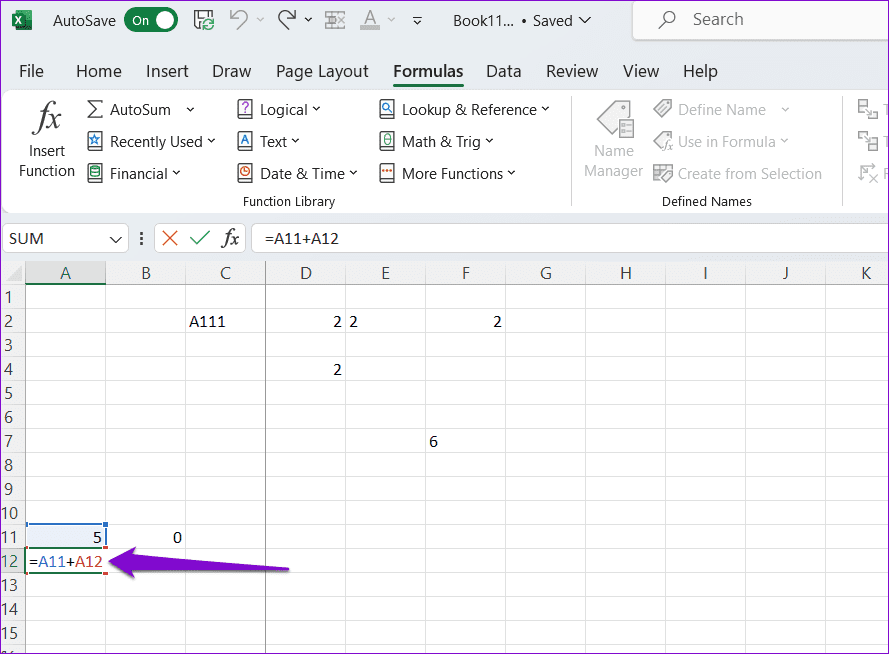Screen dimensions: 889x654
Task: Click the Save icon in Quick Access Toolbar
Action: [x=204, y=20]
